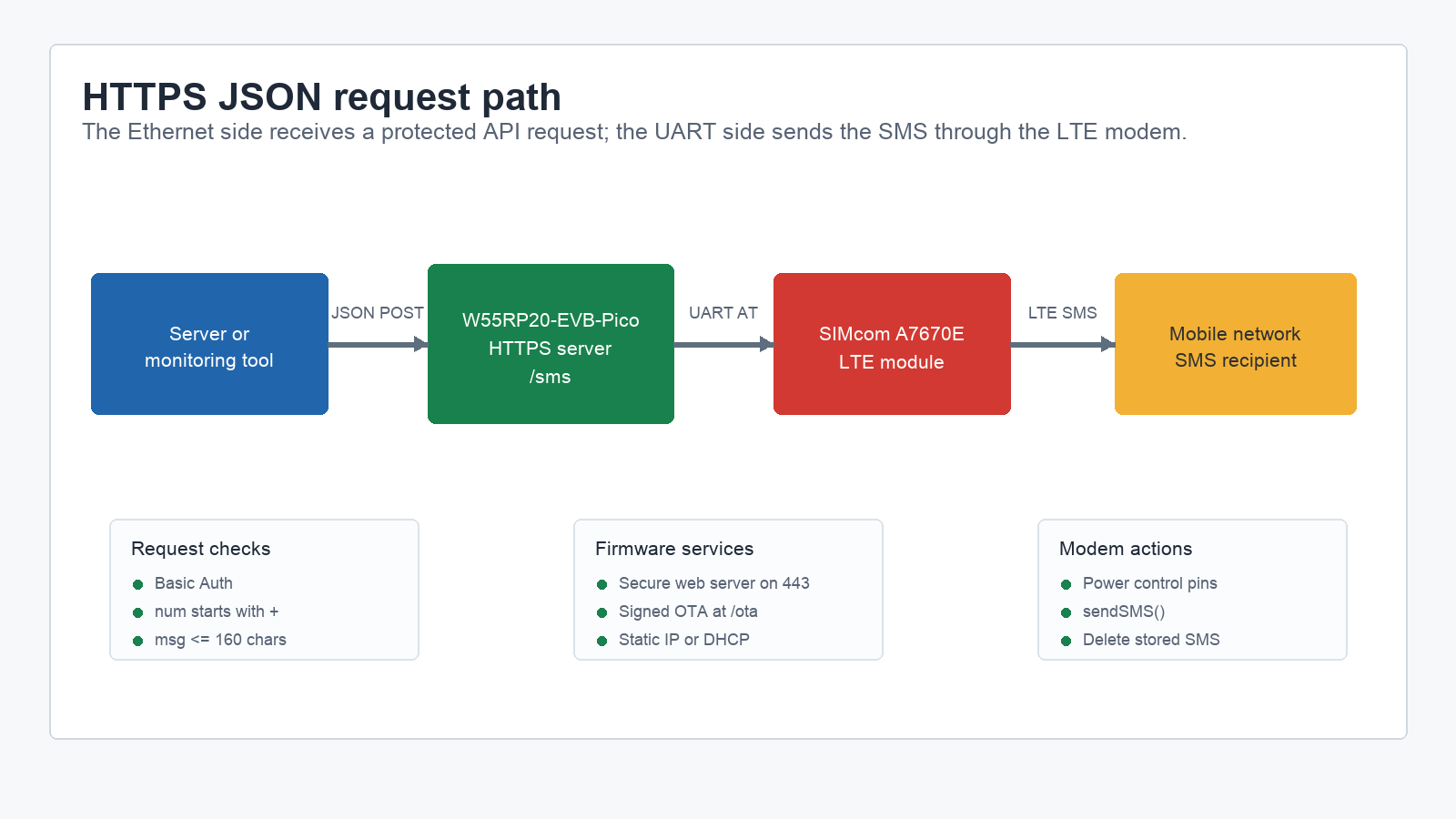Select the Request checks heading

(x=201, y=549)
